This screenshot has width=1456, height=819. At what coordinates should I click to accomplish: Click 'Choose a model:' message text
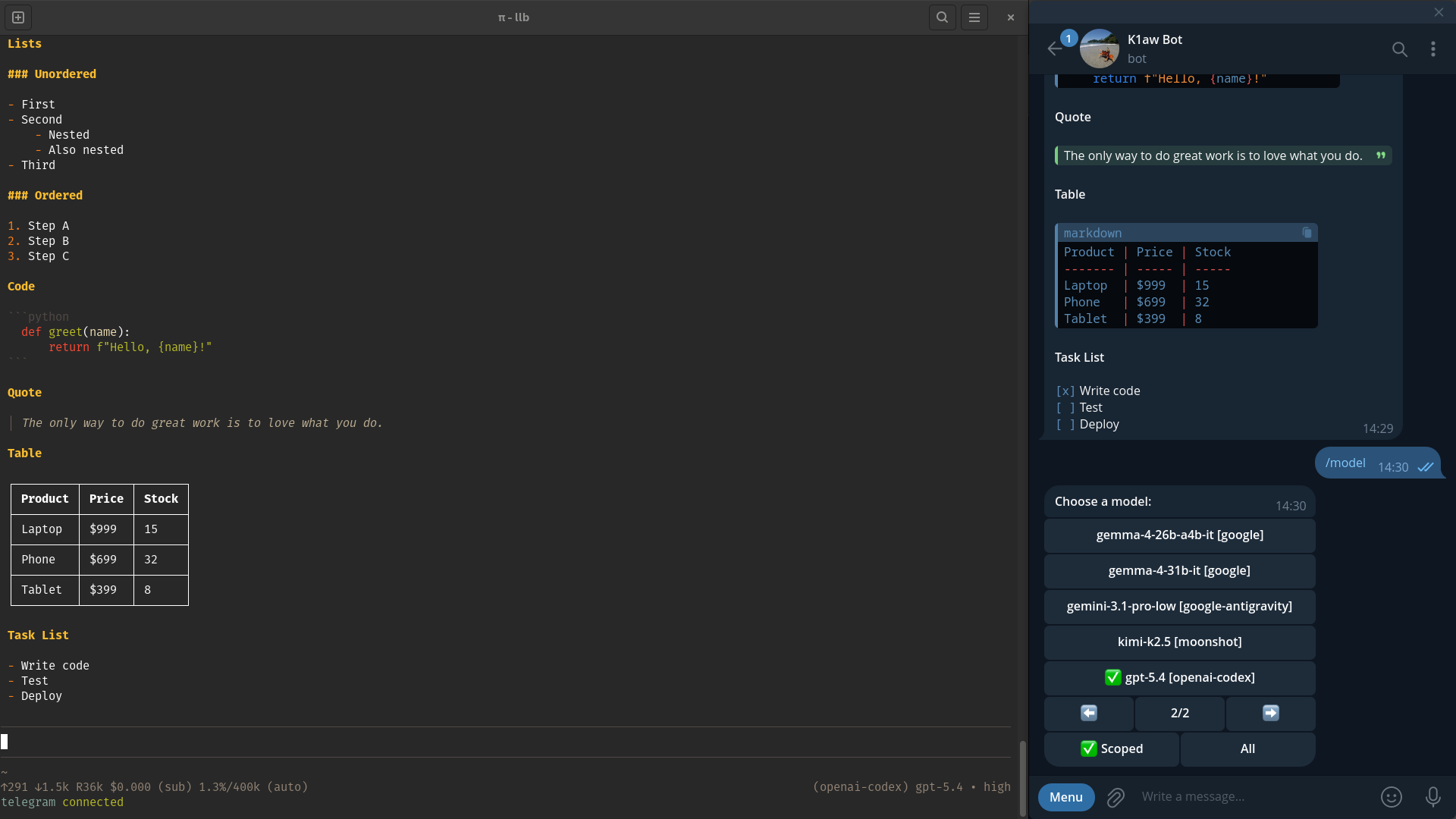click(x=1103, y=502)
